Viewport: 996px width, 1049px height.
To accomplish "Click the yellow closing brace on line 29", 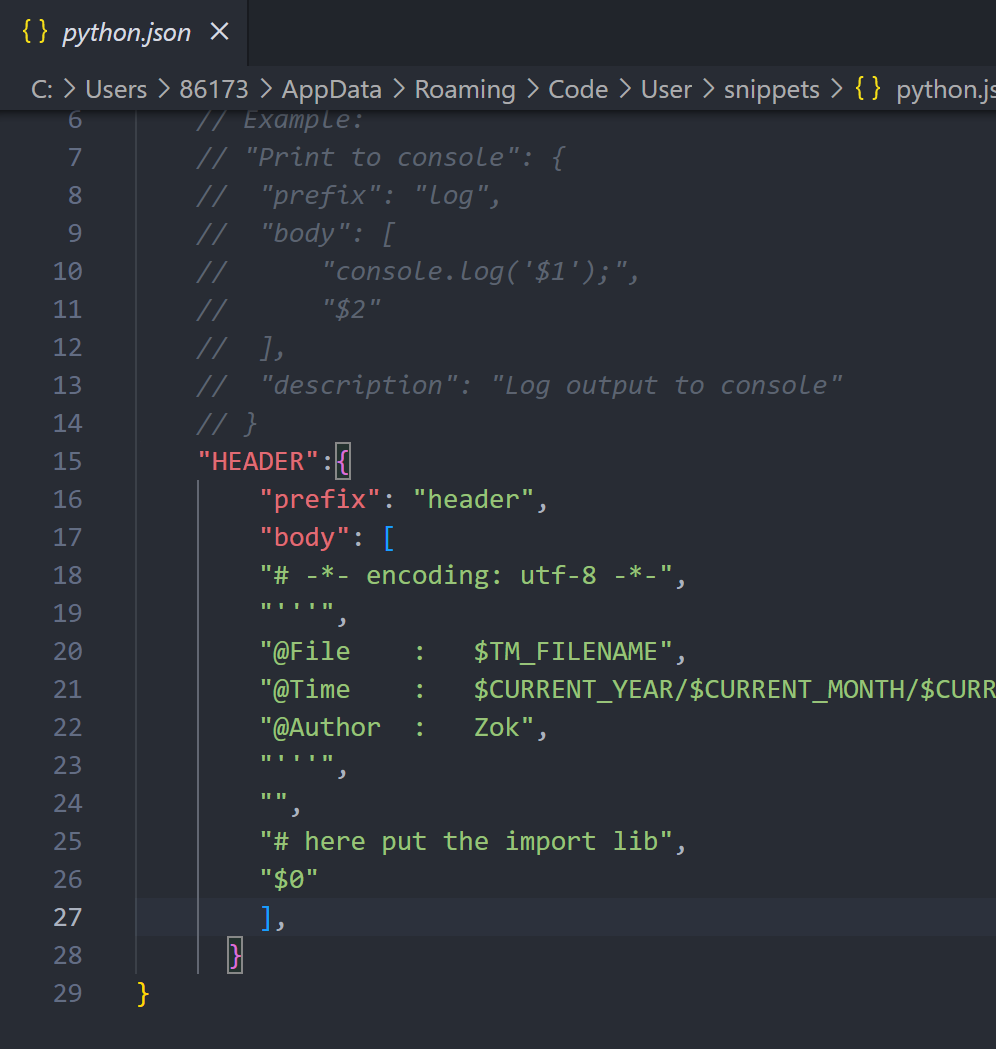I will coord(142,993).
